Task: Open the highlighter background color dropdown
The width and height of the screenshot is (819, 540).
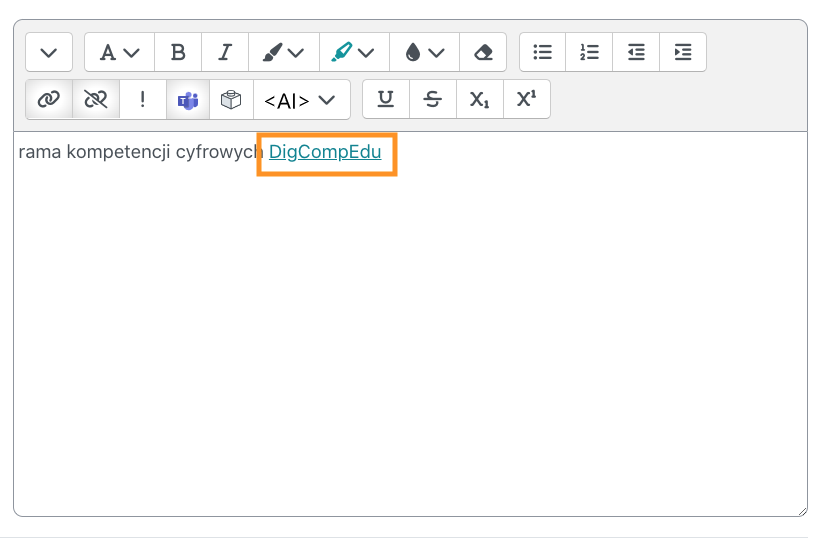Action: click(x=353, y=52)
